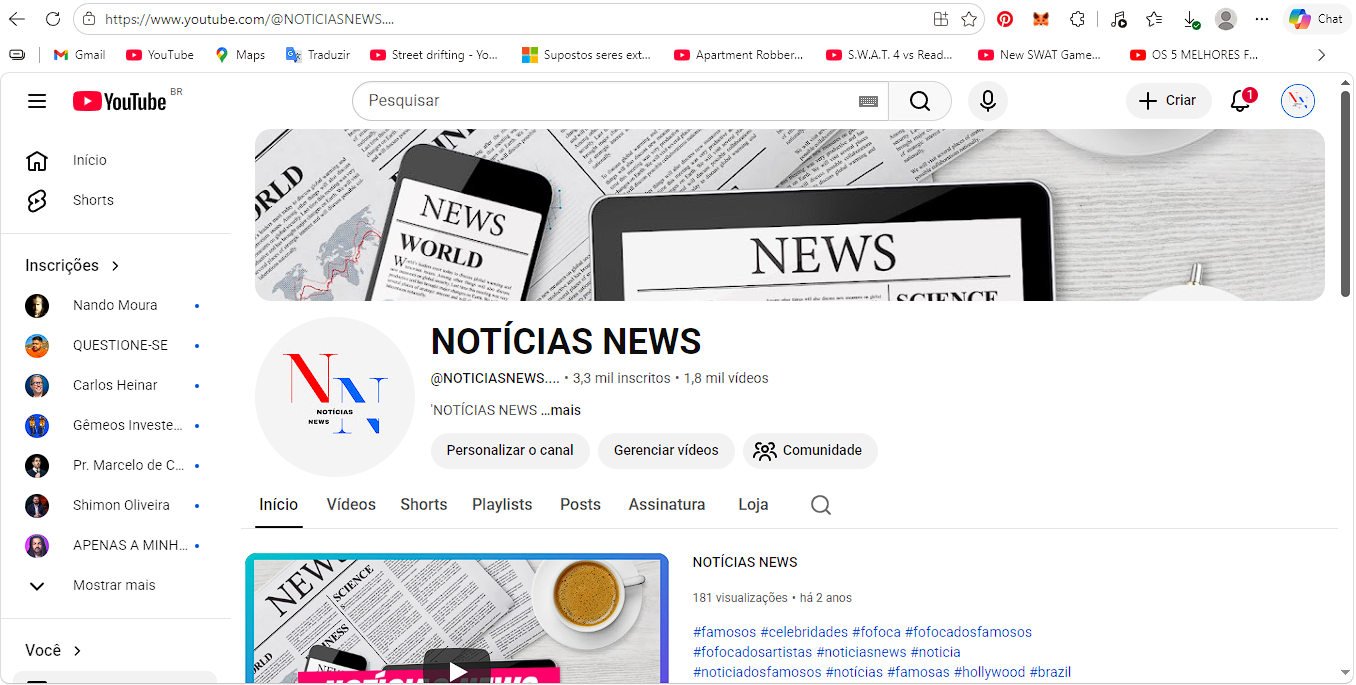Go to the YouTube logo home

(120, 101)
